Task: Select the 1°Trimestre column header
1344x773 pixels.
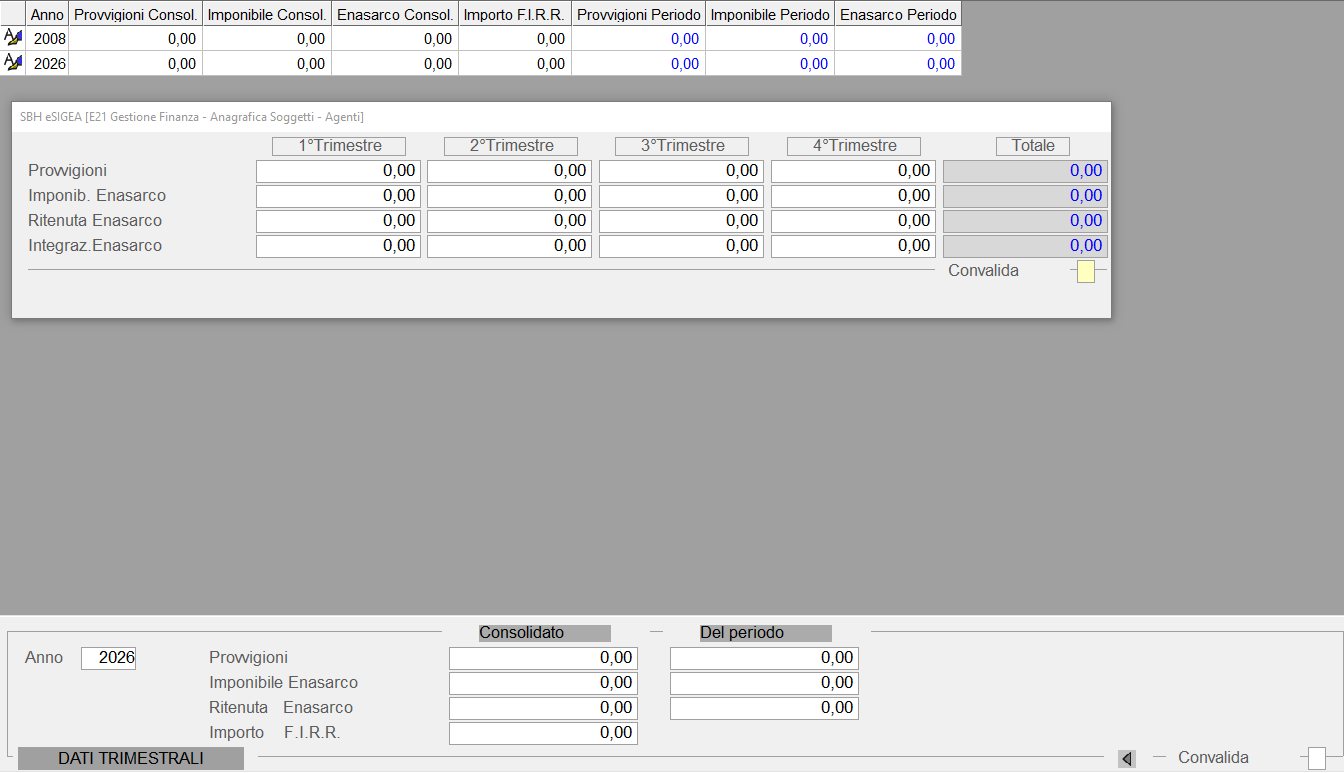Action: pyautogui.click(x=339, y=146)
